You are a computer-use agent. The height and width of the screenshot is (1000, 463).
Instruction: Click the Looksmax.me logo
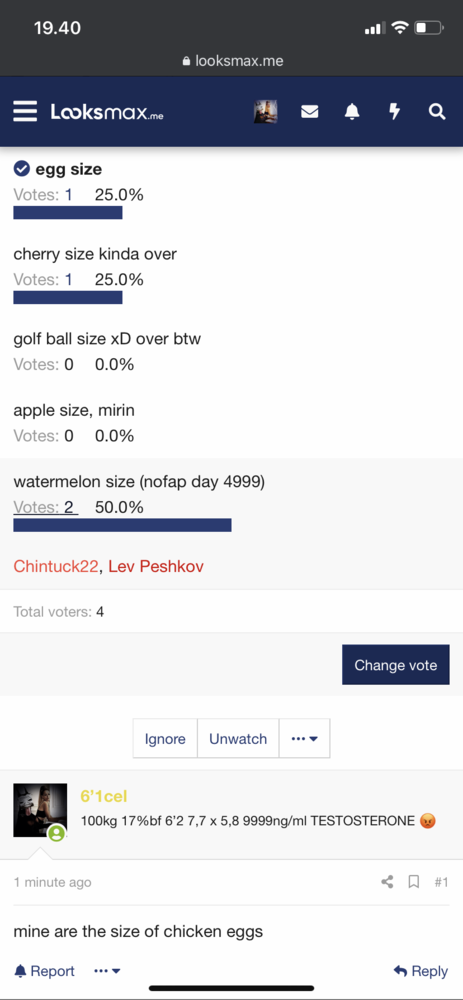(107, 112)
